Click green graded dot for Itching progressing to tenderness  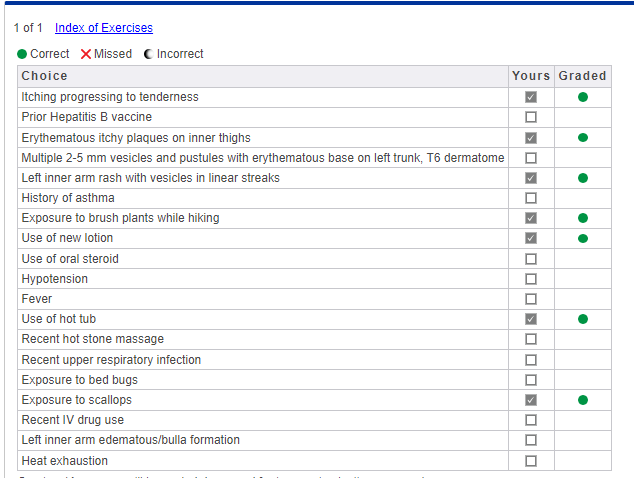[583, 97]
